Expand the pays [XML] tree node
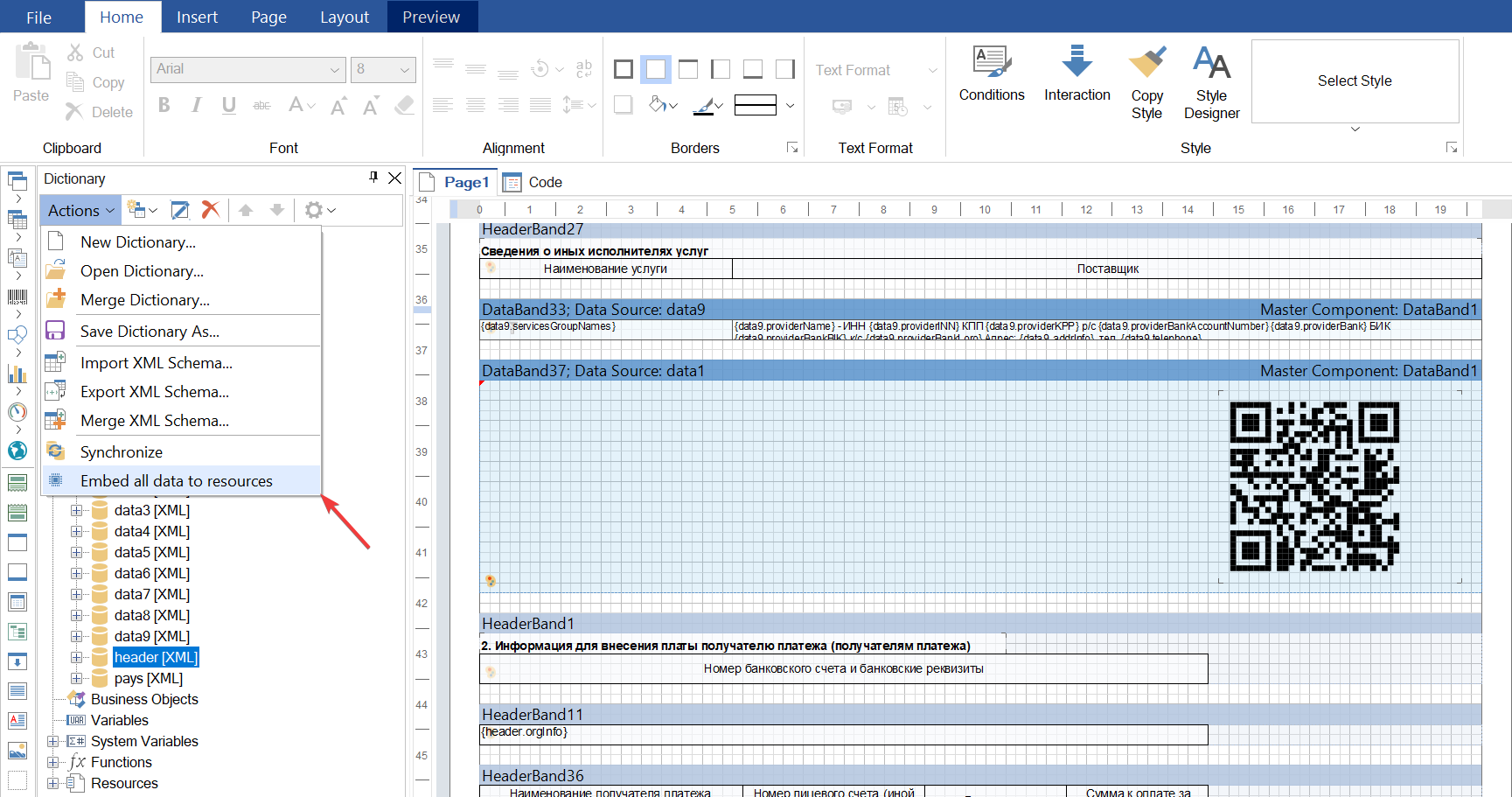The image size is (1512, 797). [76, 678]
